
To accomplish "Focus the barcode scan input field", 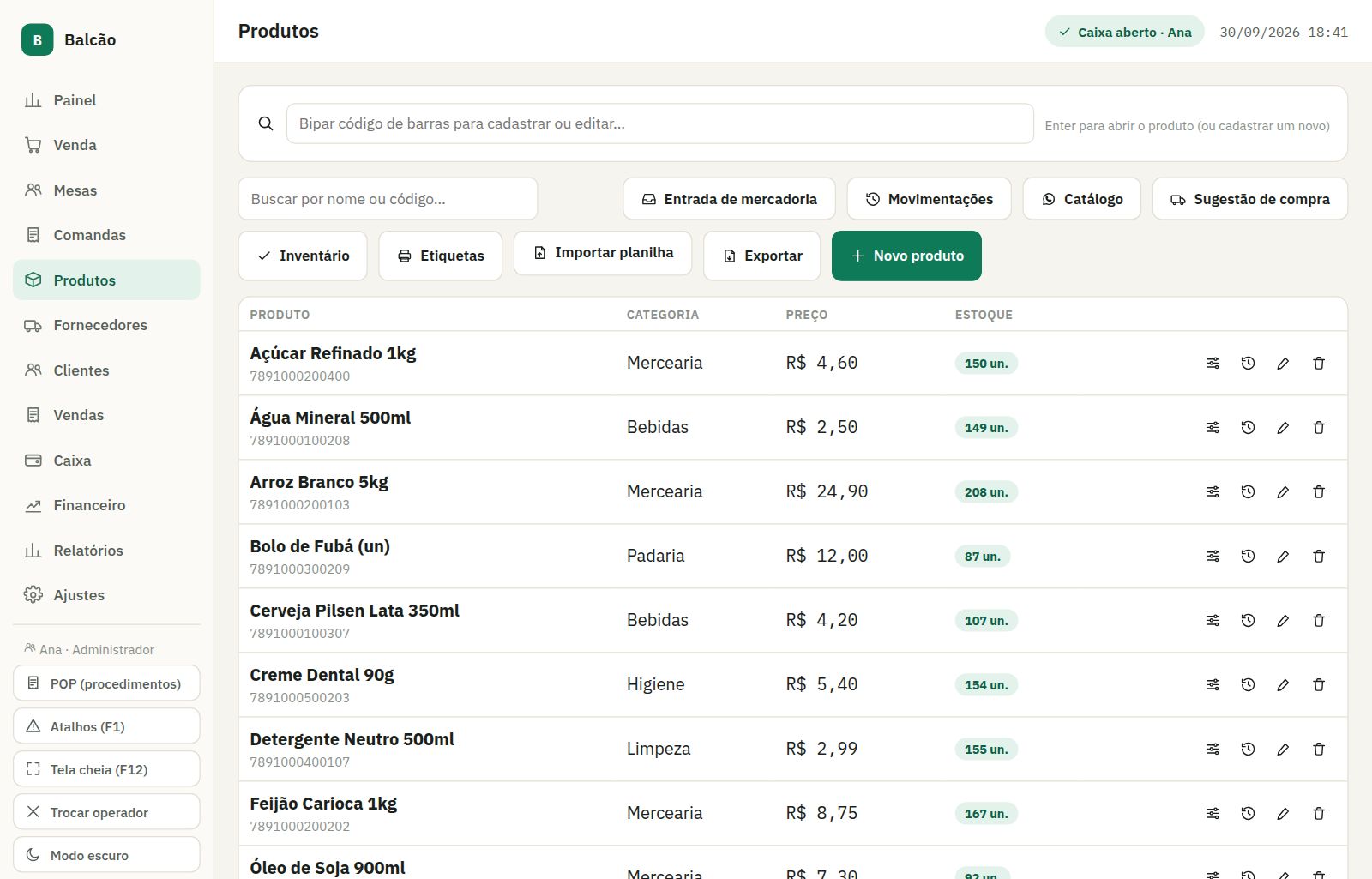I will coord(659,123).
